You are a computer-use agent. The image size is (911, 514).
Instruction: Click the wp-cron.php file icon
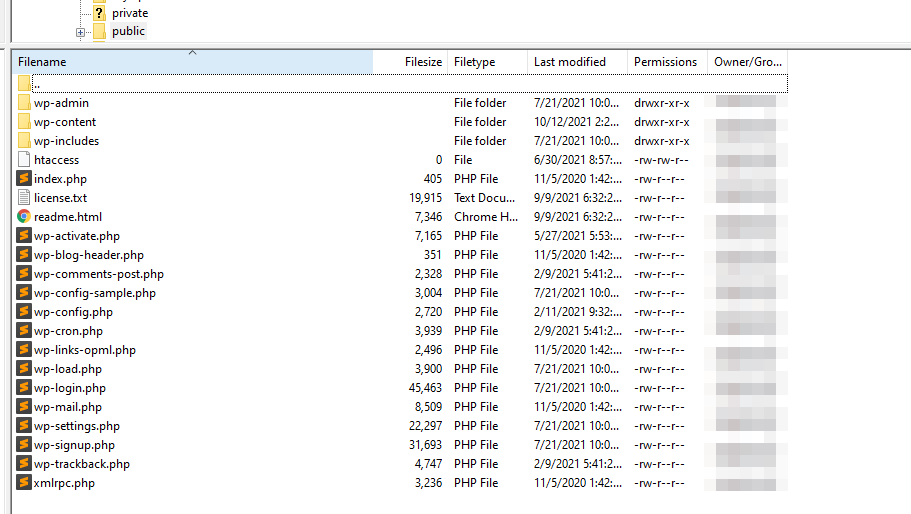[x=24, y=330]
